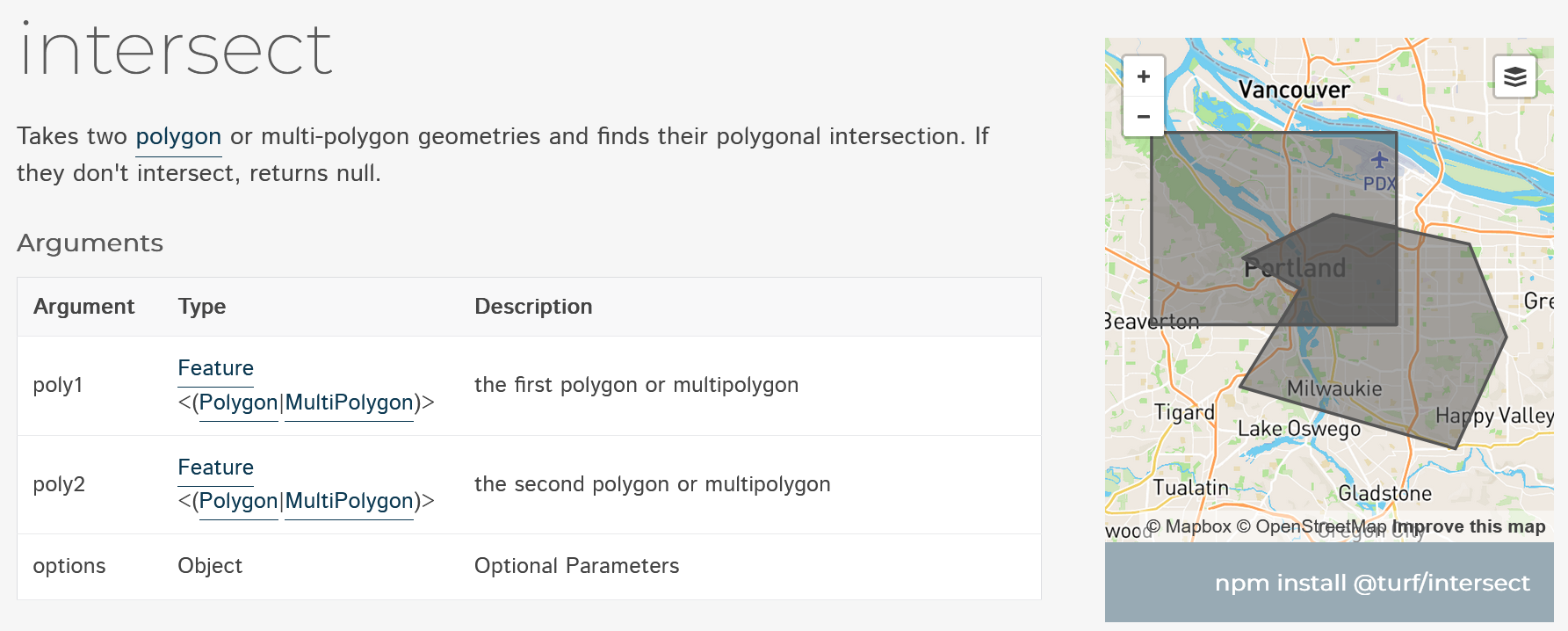Image resolution: width=1568 pixels, height=631 pixels.
Task: Zoom in on the map
Action: [x=1143, y=76]
